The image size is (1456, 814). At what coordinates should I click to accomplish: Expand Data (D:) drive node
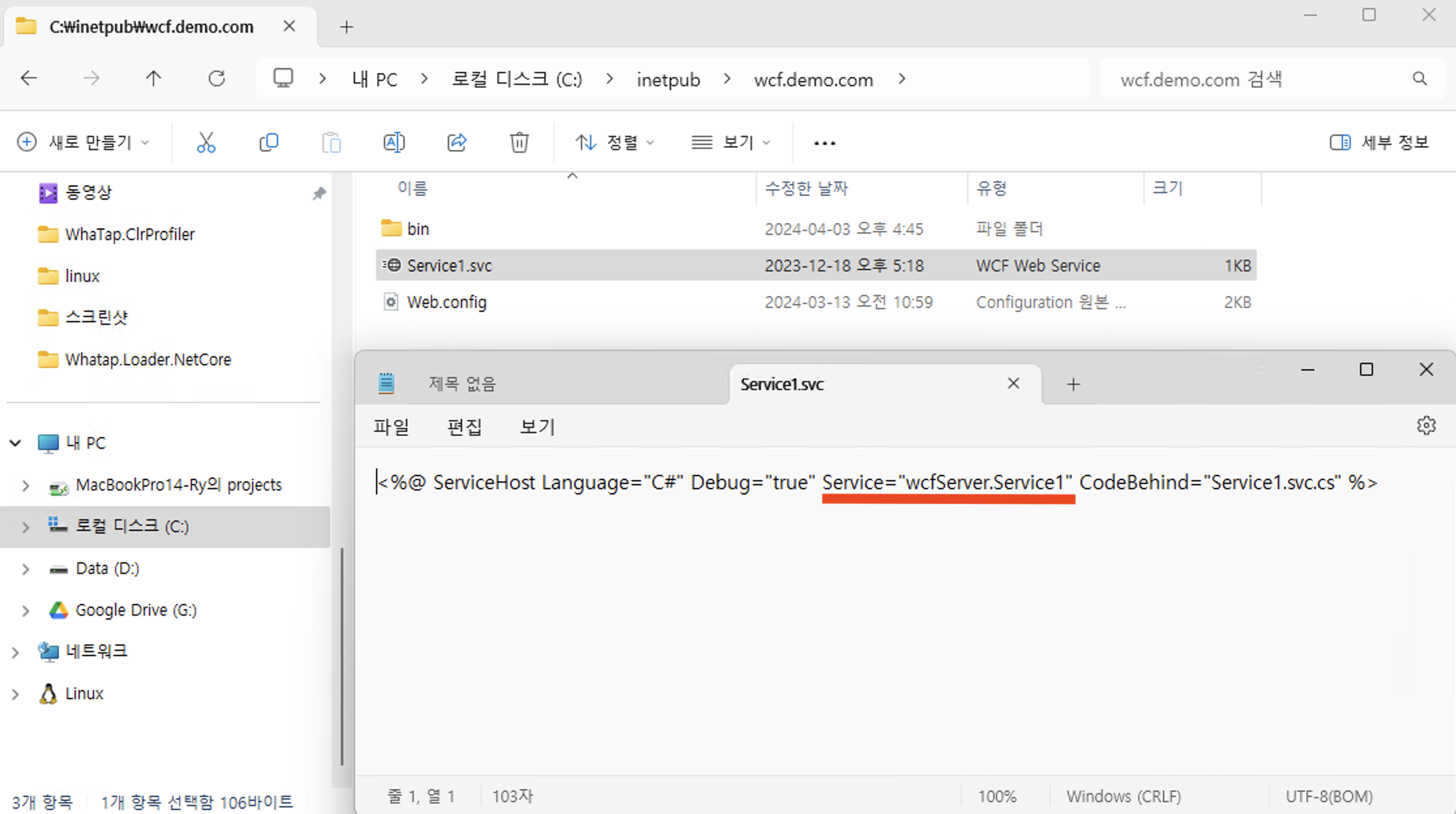[x=25, y=569]
